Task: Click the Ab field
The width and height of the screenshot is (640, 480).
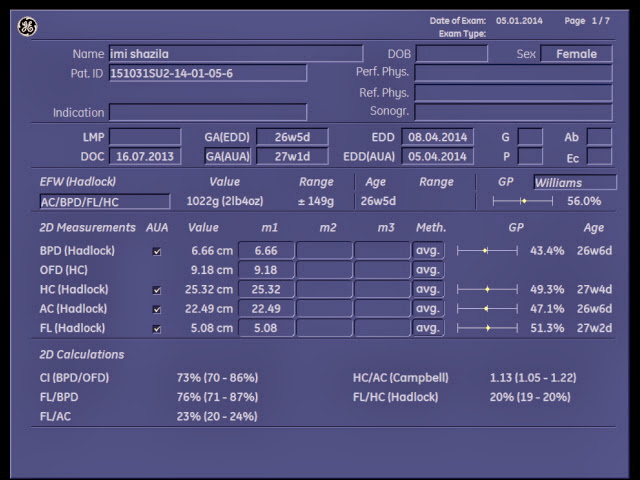Action: click(x=599, y=137)
